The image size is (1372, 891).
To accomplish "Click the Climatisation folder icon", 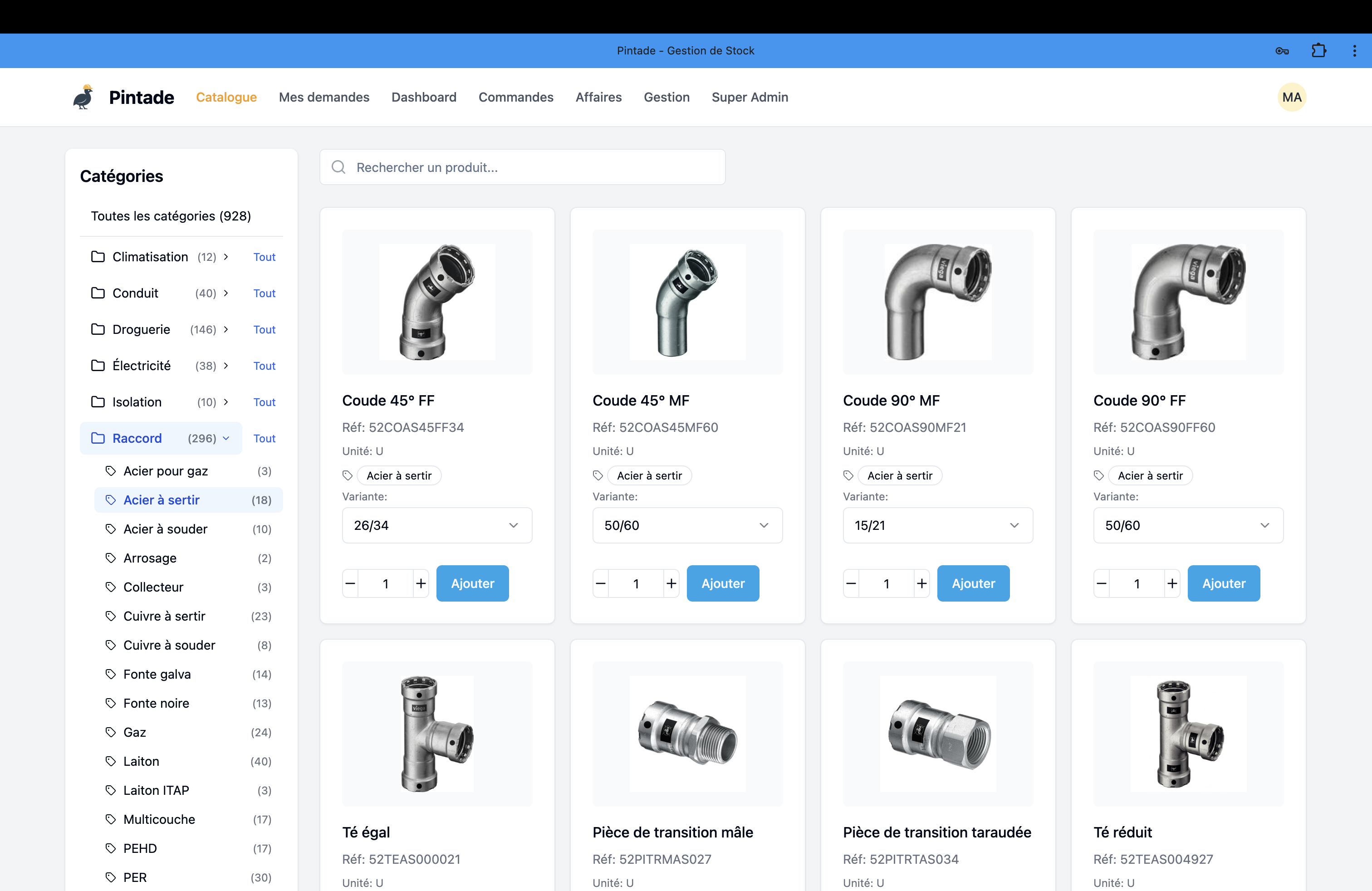I will [98, 256].
